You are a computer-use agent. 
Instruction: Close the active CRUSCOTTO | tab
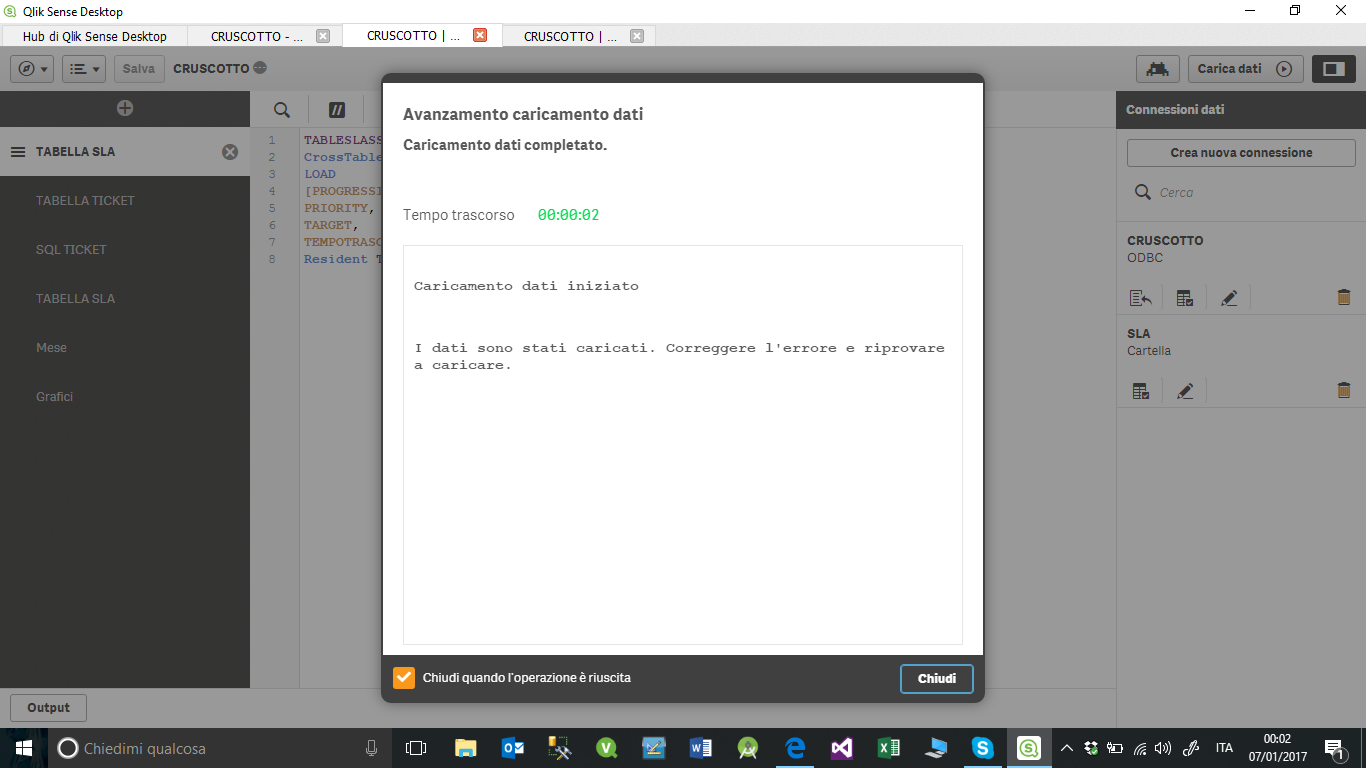(x=480, y=35)
